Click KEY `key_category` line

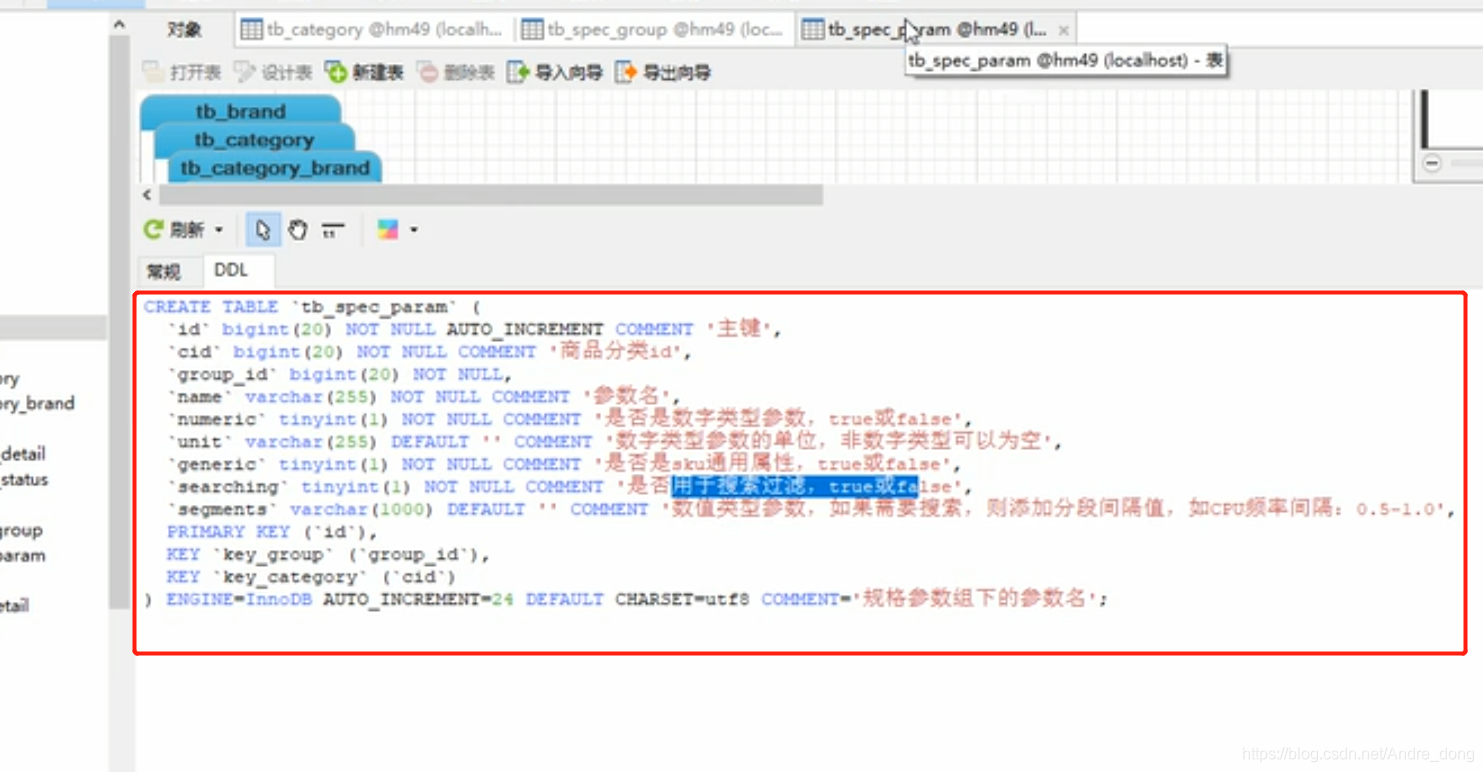point(311,577)
